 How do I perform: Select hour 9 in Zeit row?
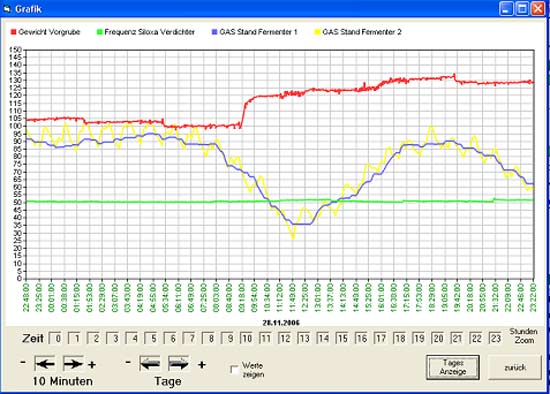228,339
